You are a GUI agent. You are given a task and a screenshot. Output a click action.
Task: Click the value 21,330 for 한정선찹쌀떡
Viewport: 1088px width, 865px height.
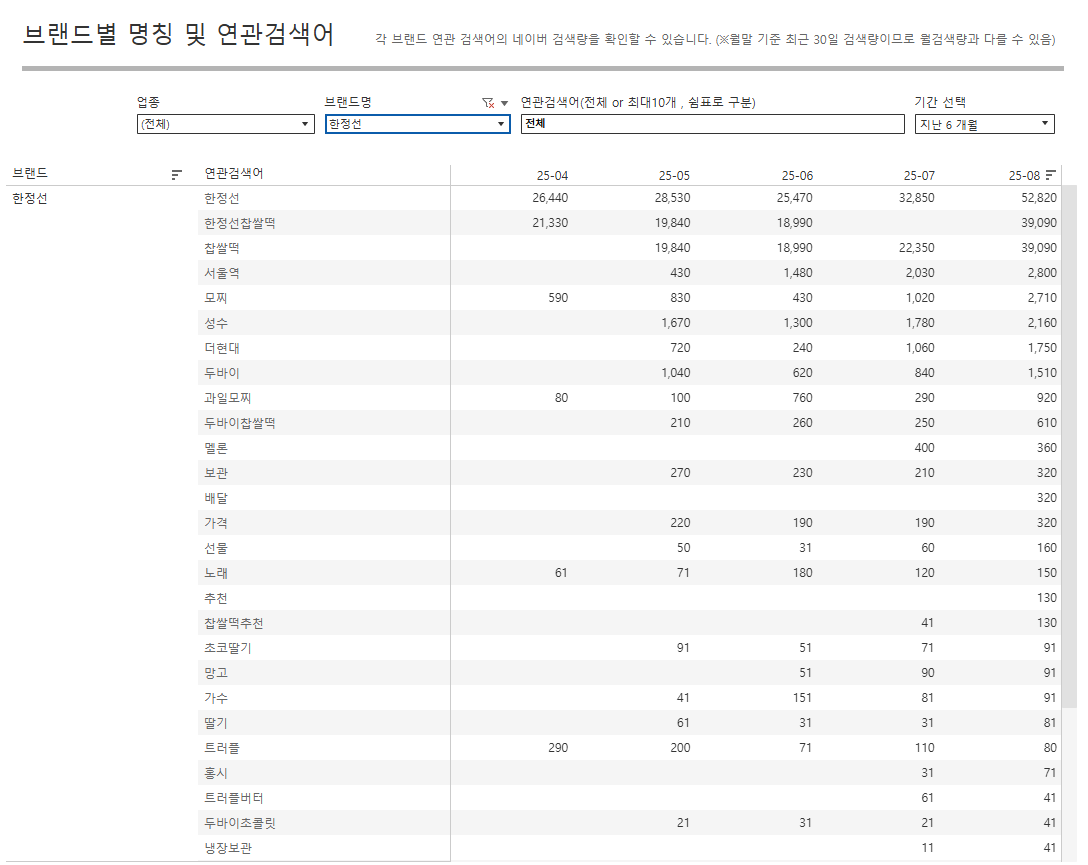[x=550, y=223]
